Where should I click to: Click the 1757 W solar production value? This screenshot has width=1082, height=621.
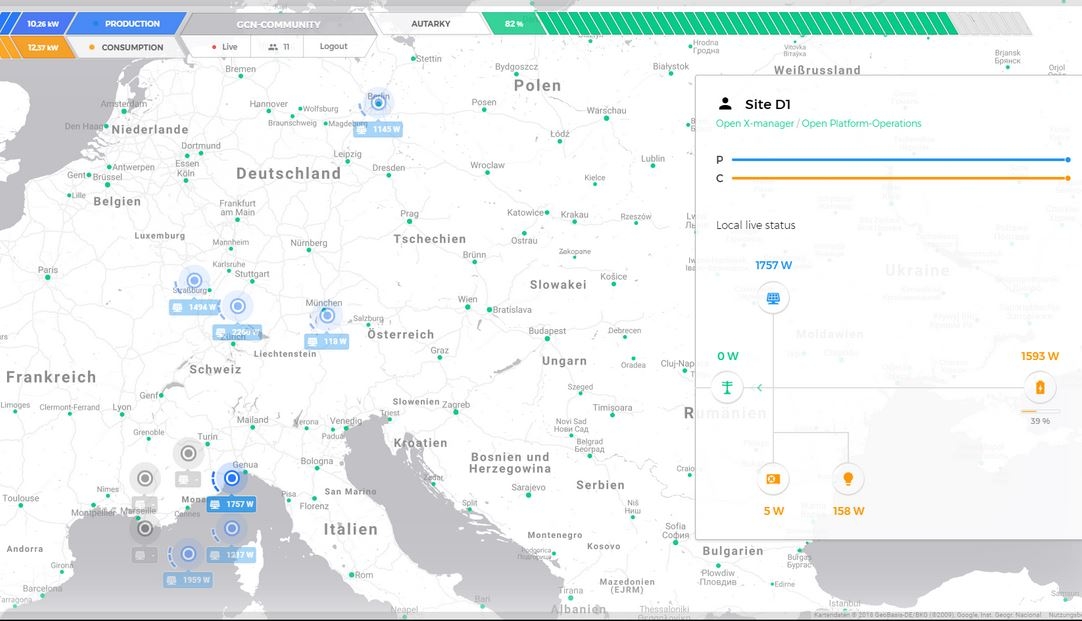point(773,265)
